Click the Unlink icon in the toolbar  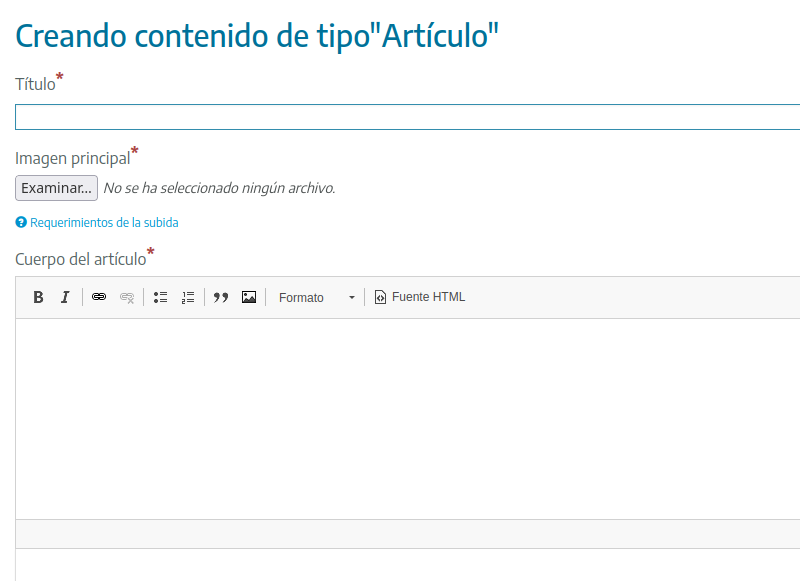(126, 297)
